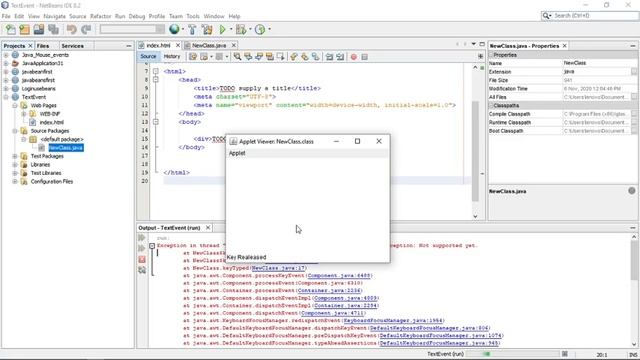Viewport: 640px width, 360px height.
Task: Click the maximize editor window icon
Action: (x=482, y=44)
